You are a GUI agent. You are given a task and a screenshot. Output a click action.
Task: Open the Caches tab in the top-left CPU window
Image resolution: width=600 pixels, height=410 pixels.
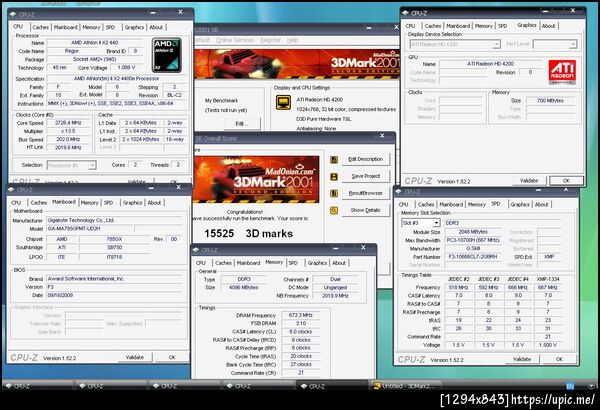(41, 27)
